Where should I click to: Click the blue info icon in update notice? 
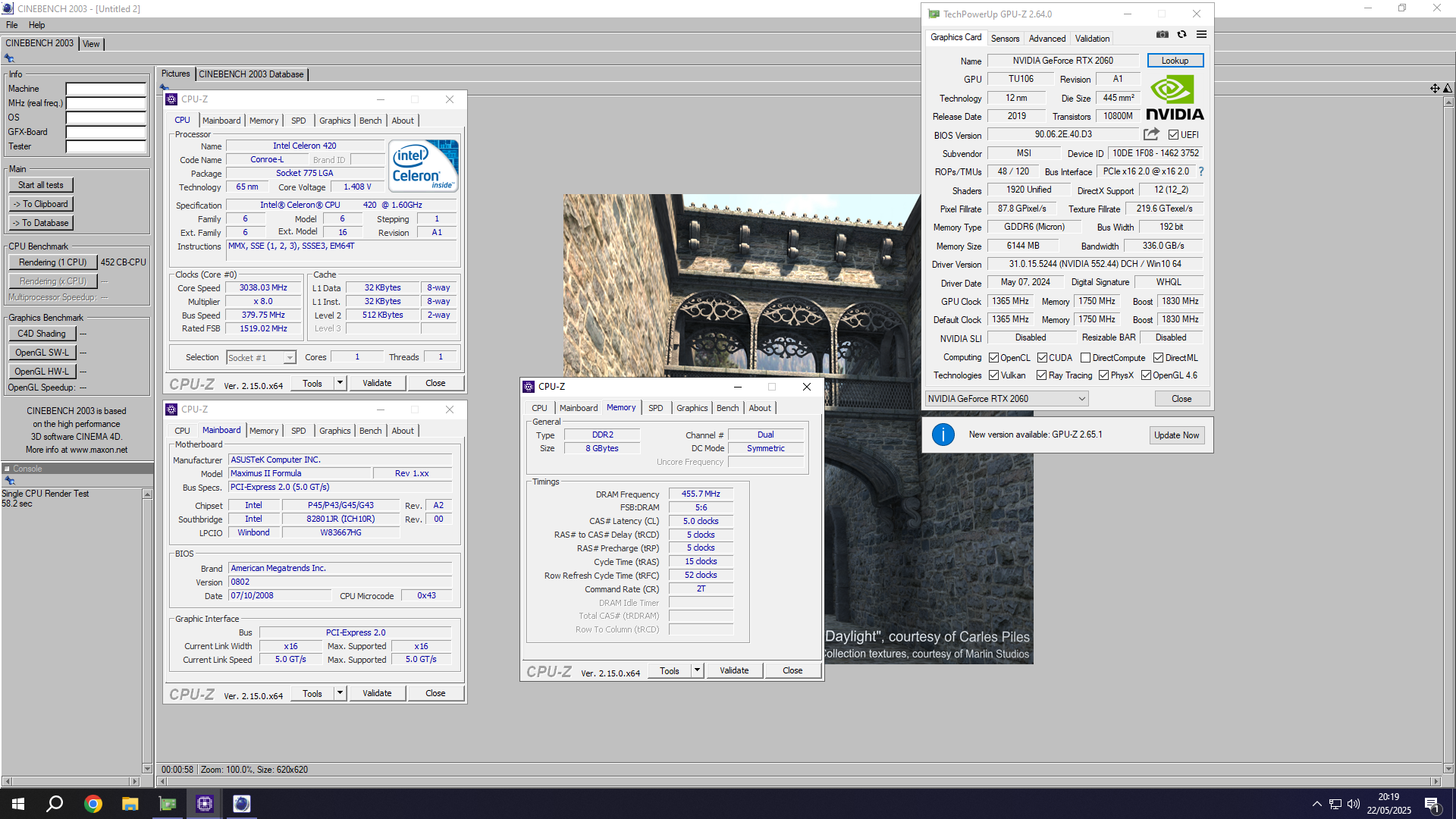[x=943, y=435]
